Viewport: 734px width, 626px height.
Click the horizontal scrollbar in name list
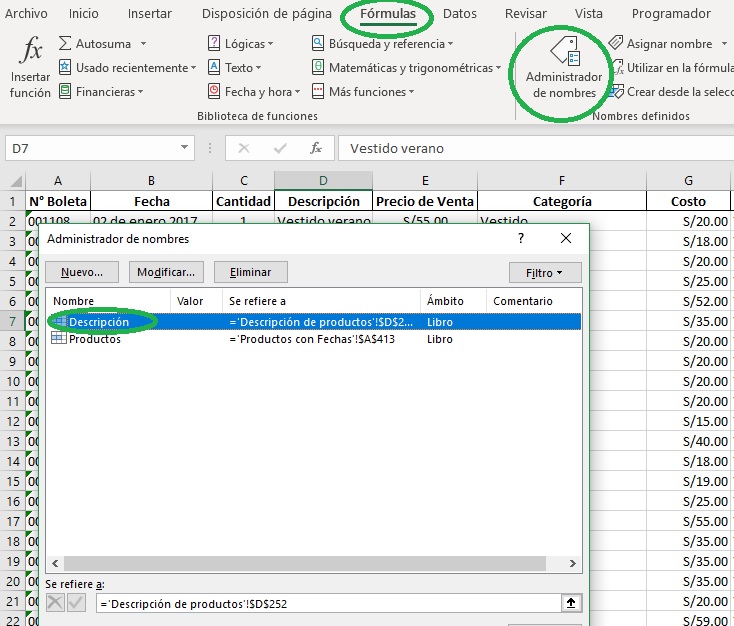click(x=300, y=564)
